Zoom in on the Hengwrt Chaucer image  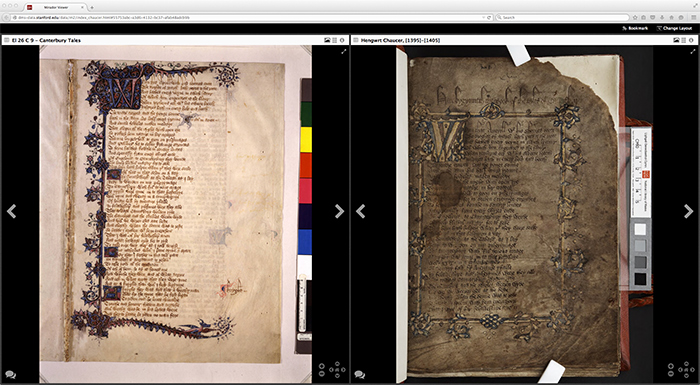point(671,366)
